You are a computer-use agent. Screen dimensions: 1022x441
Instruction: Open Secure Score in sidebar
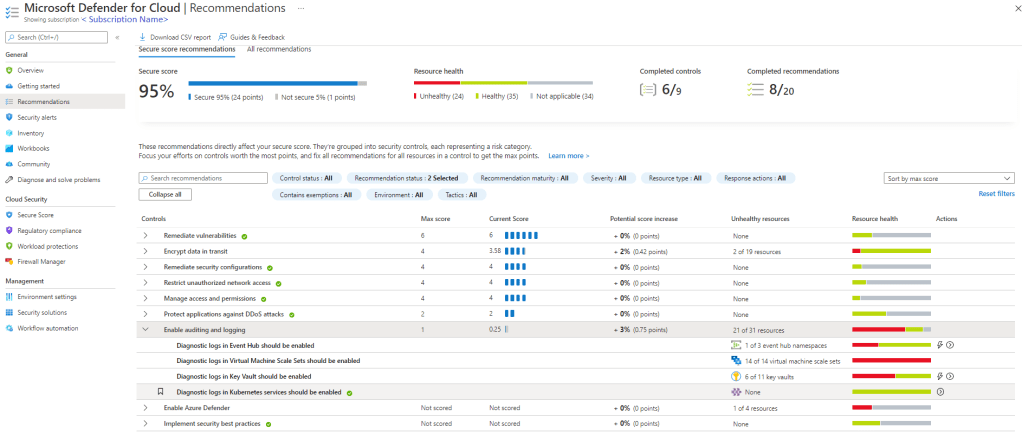point(34,215)
